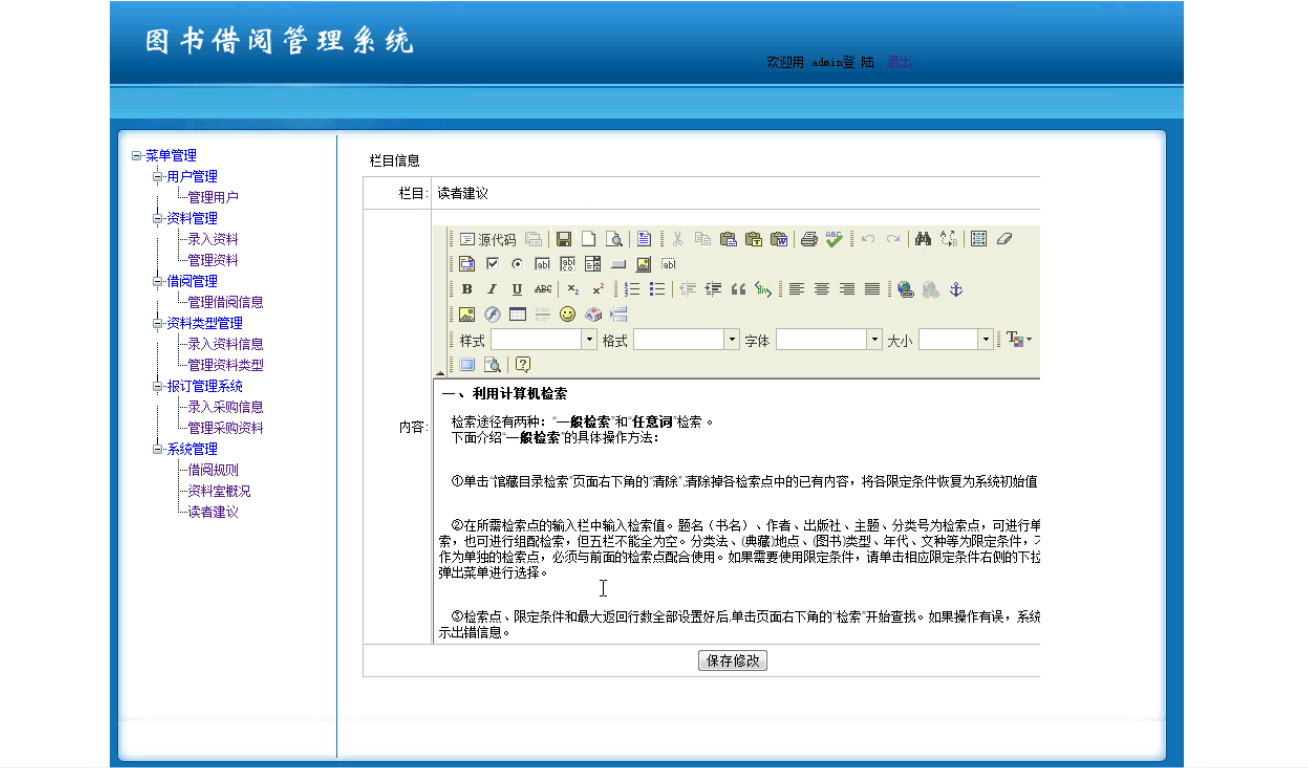Insert a hyperlink with the globe-chain icon
This screenshot has height=768, width=1308.
906,289
